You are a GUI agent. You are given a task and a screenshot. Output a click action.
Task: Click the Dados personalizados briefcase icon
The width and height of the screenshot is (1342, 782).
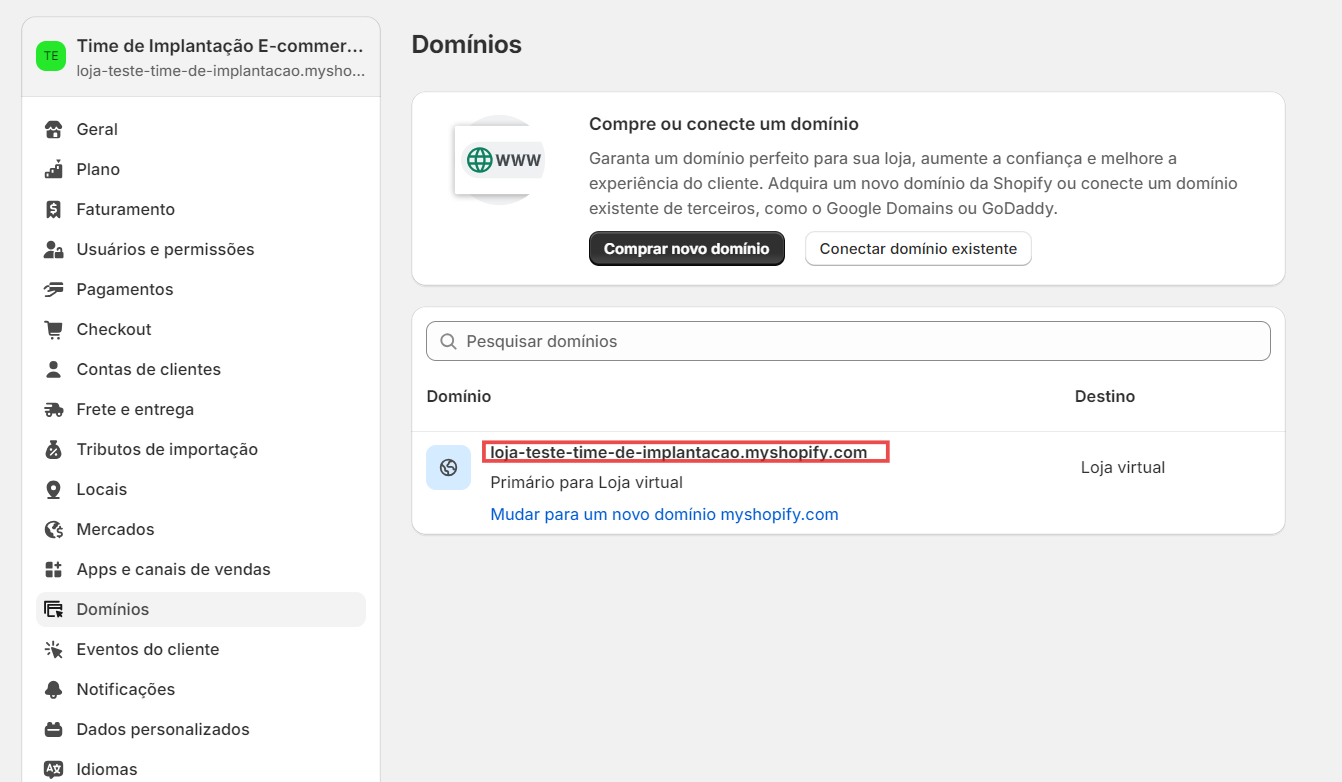tap(54, 730)
